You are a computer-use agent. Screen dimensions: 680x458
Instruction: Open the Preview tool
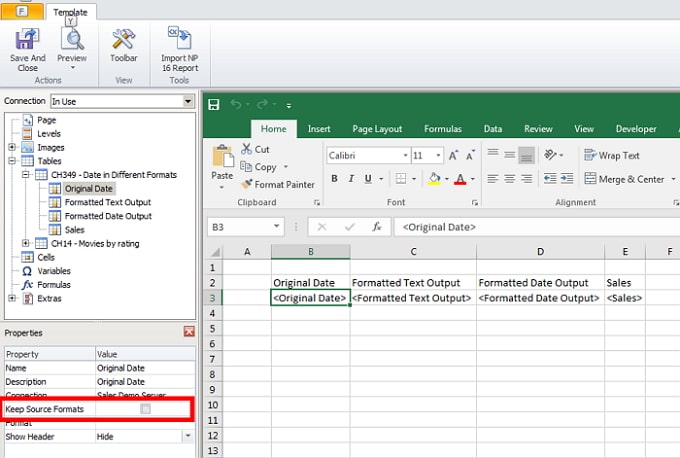pos(72,39)
